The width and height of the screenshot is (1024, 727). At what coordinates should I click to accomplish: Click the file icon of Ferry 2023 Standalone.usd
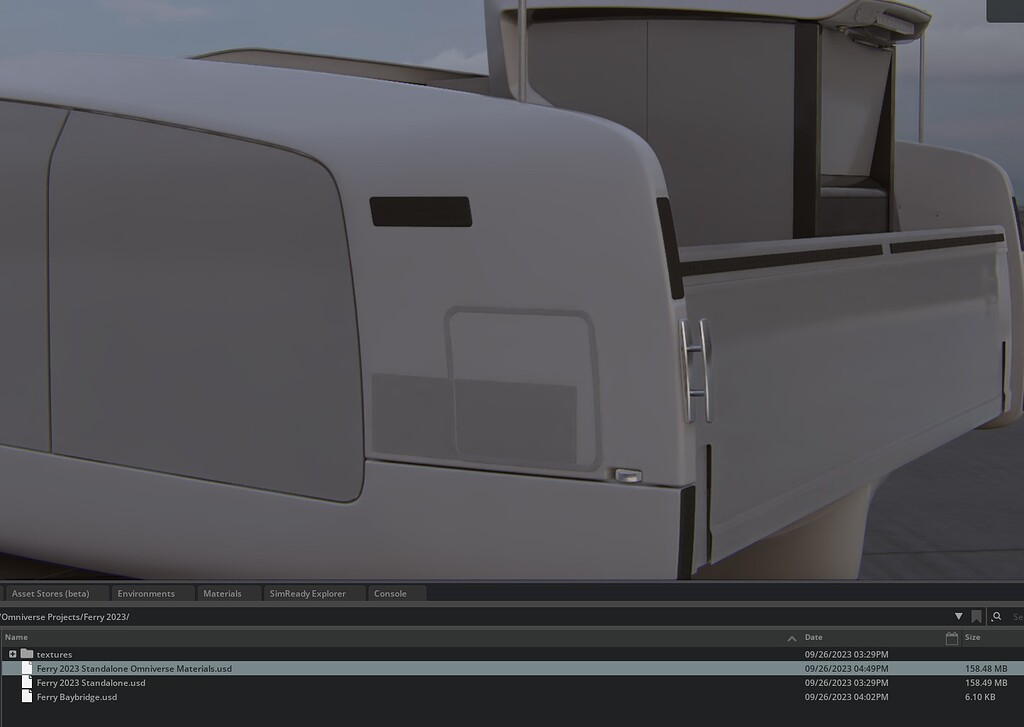[26, 682]
